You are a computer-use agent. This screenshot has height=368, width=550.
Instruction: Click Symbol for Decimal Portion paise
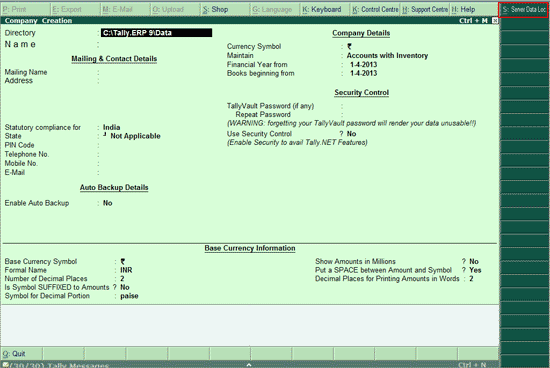pyautogui.click(x=129, y=296)
